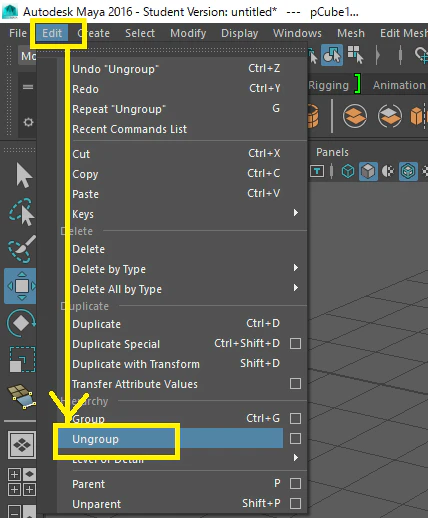Close the open Edit menu header
This screenshot has height=518, width=428.
(x=52, y=33)
